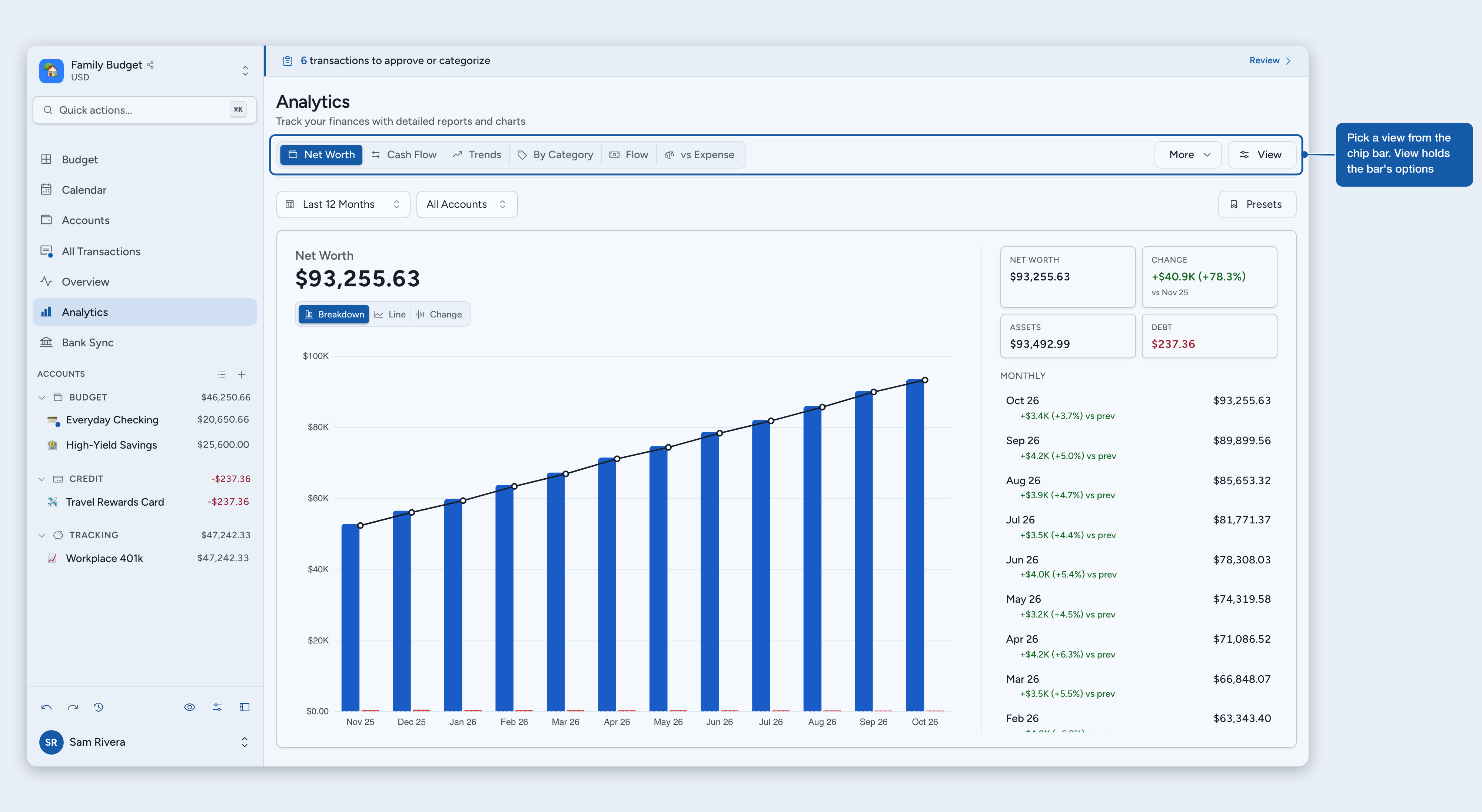1482x812 pixels.
Task: Go to Accounts in the sidebar
Action: (145, 220)
